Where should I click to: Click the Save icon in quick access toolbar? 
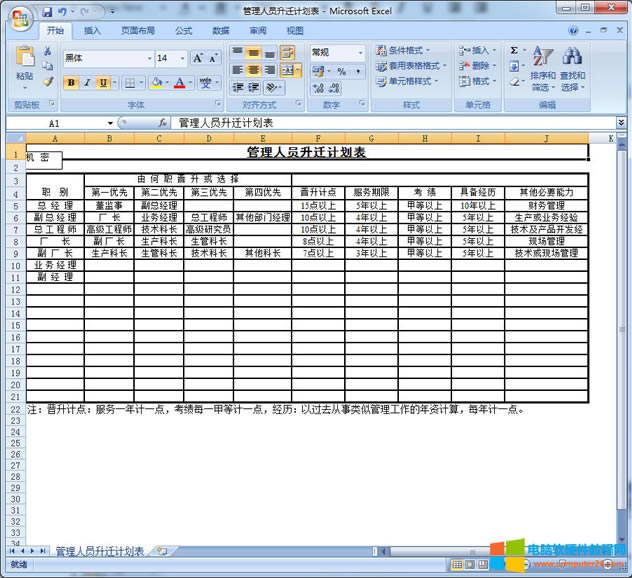(x=47, y=11)
